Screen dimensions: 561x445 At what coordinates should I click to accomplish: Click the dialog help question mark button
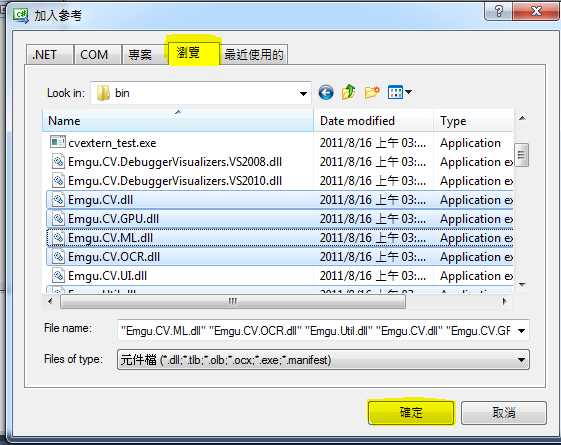click(x=499, y=11)
